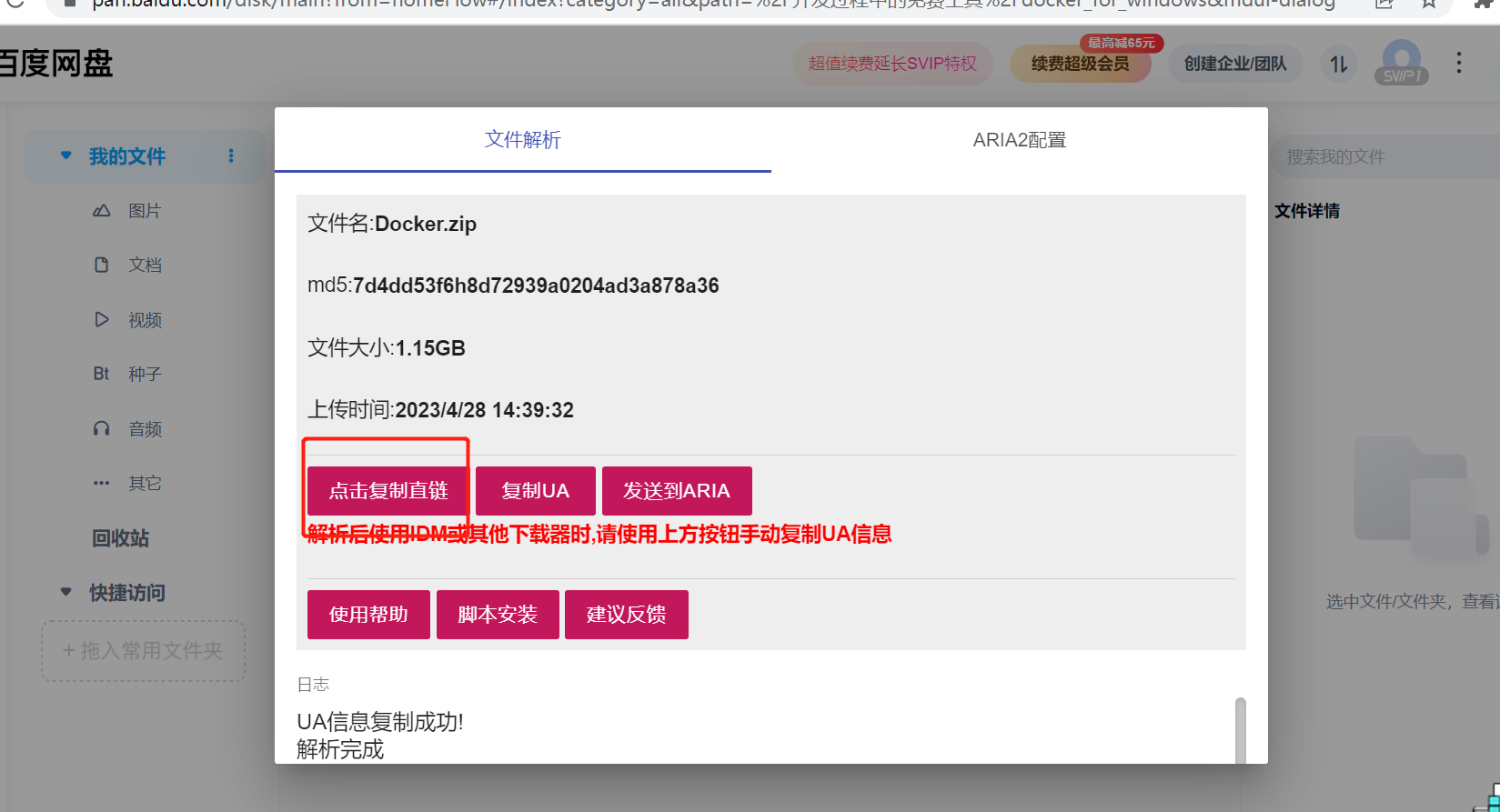Select the 其它 three-dots icon in sidebar
The image size is (1500, 812).
point(101,483)
